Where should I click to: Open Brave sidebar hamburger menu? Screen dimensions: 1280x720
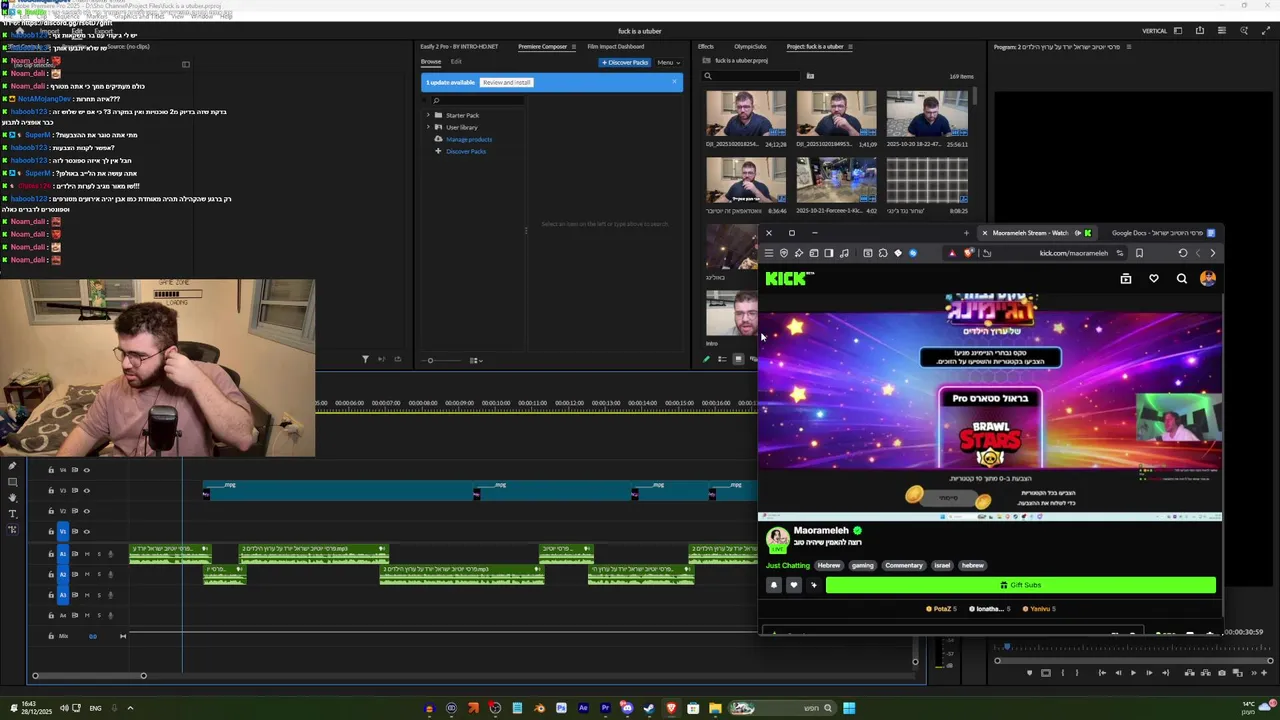(x=769, y=253)
